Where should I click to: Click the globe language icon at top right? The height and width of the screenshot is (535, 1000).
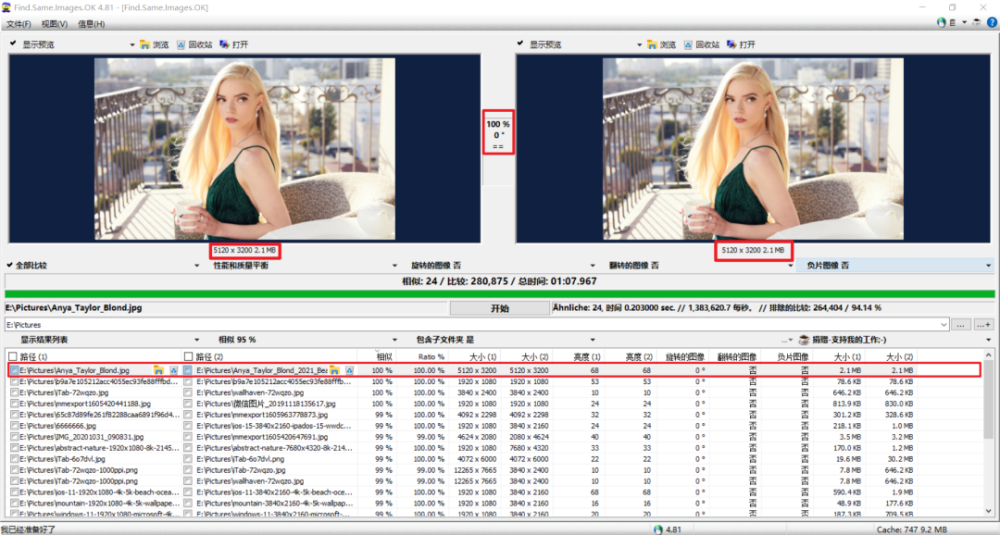(941, 22)
